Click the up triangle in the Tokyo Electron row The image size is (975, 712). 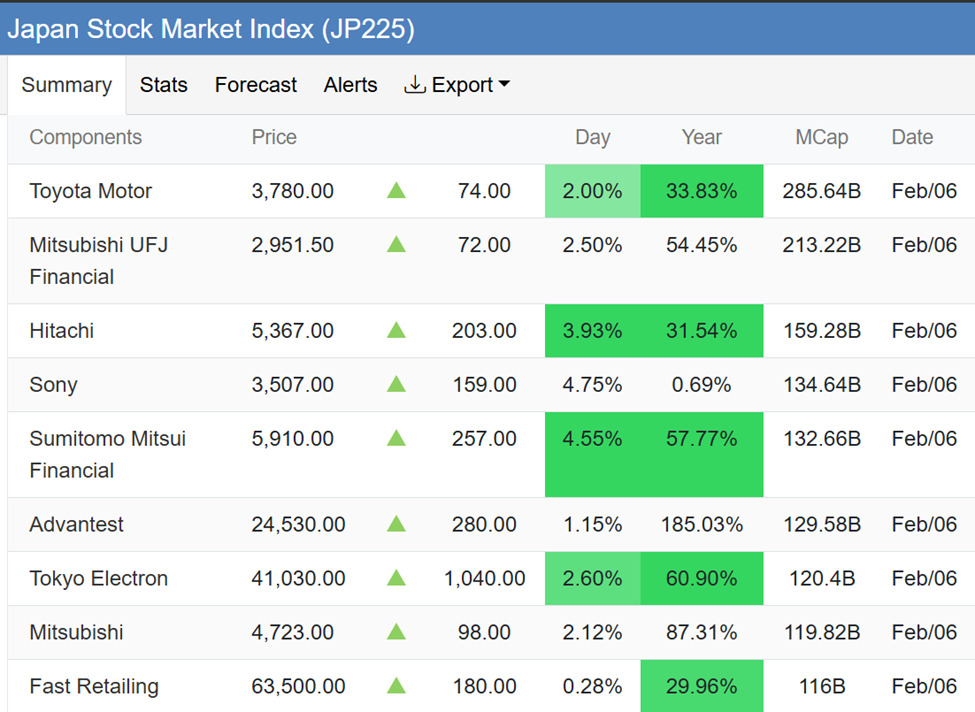(x=395, y=578)
